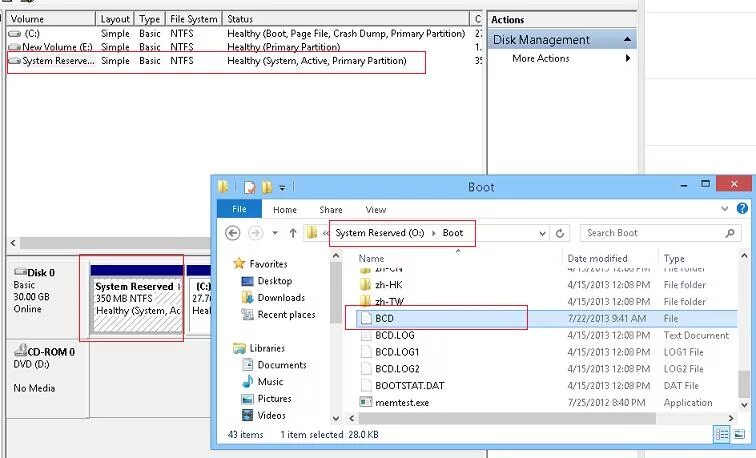The image size is (756, 458).
Task: Refresh the Boot folder view
Action: [560, 233]
